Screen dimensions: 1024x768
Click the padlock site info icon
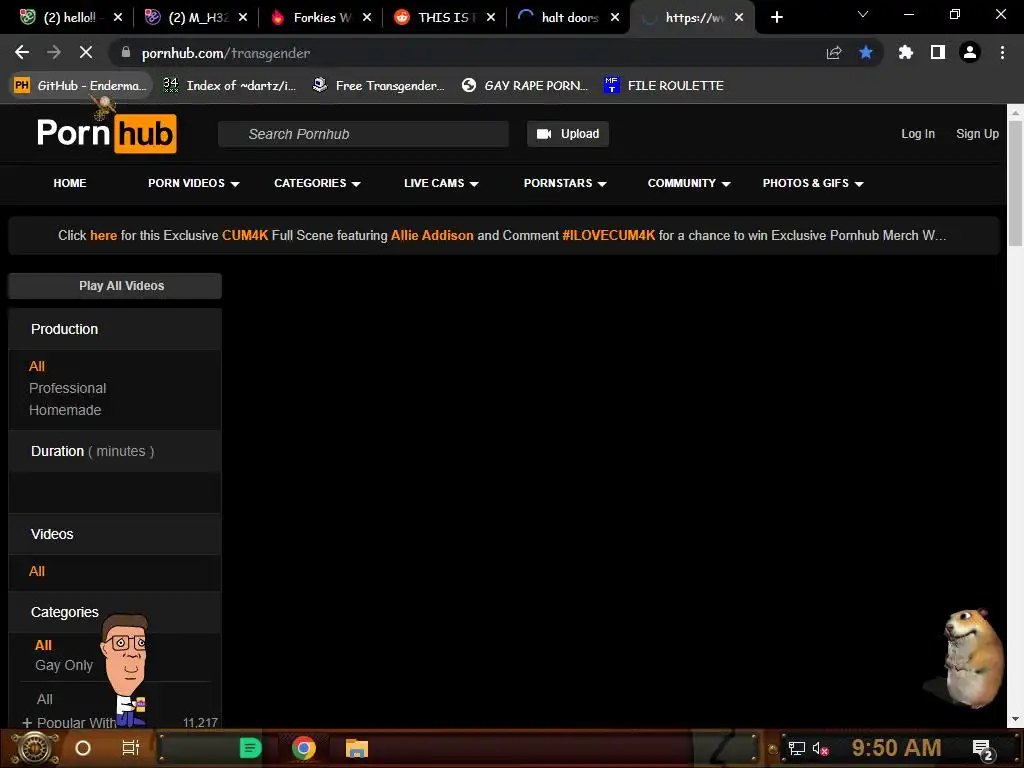coord(126,52)
